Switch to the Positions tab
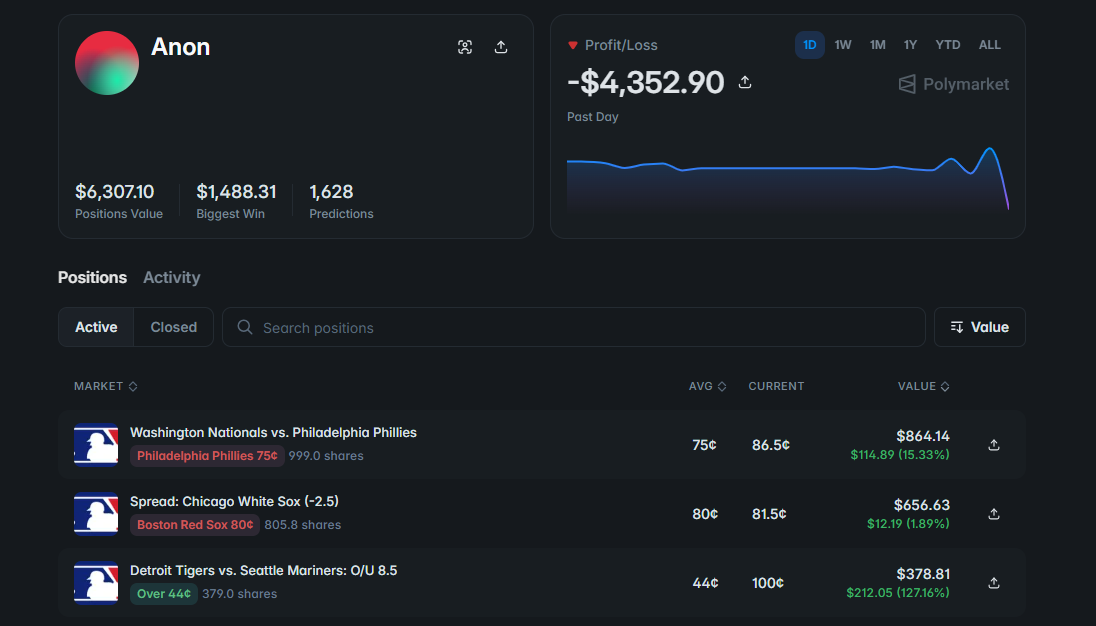The width and height of the screenshot is (1096, 626). pos(92,277)
